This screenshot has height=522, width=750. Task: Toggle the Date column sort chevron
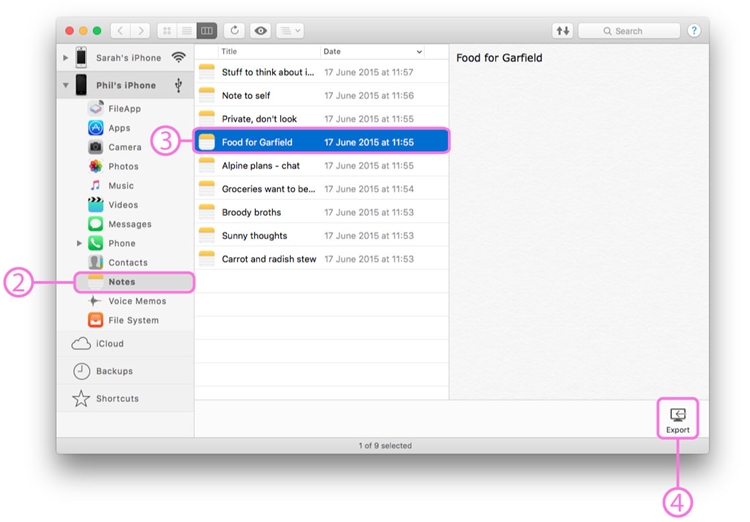pyautogui.click(x=419, y=52)
